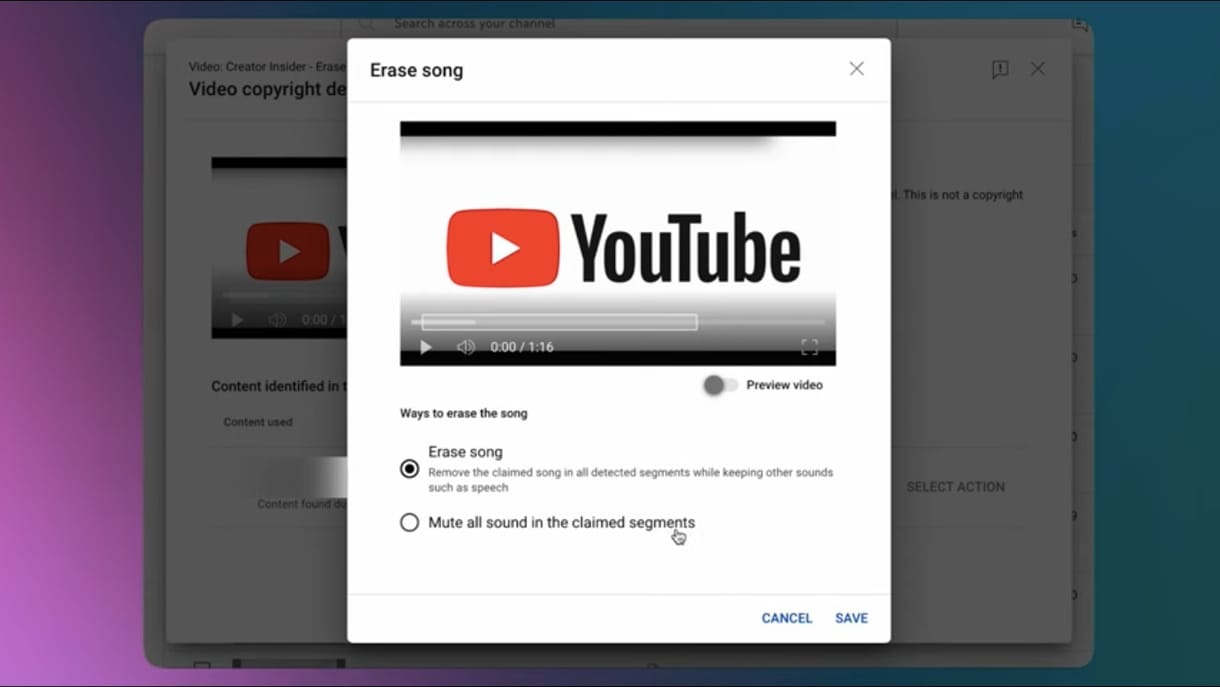Toggle the Preview video switch

tap(719, 385)
